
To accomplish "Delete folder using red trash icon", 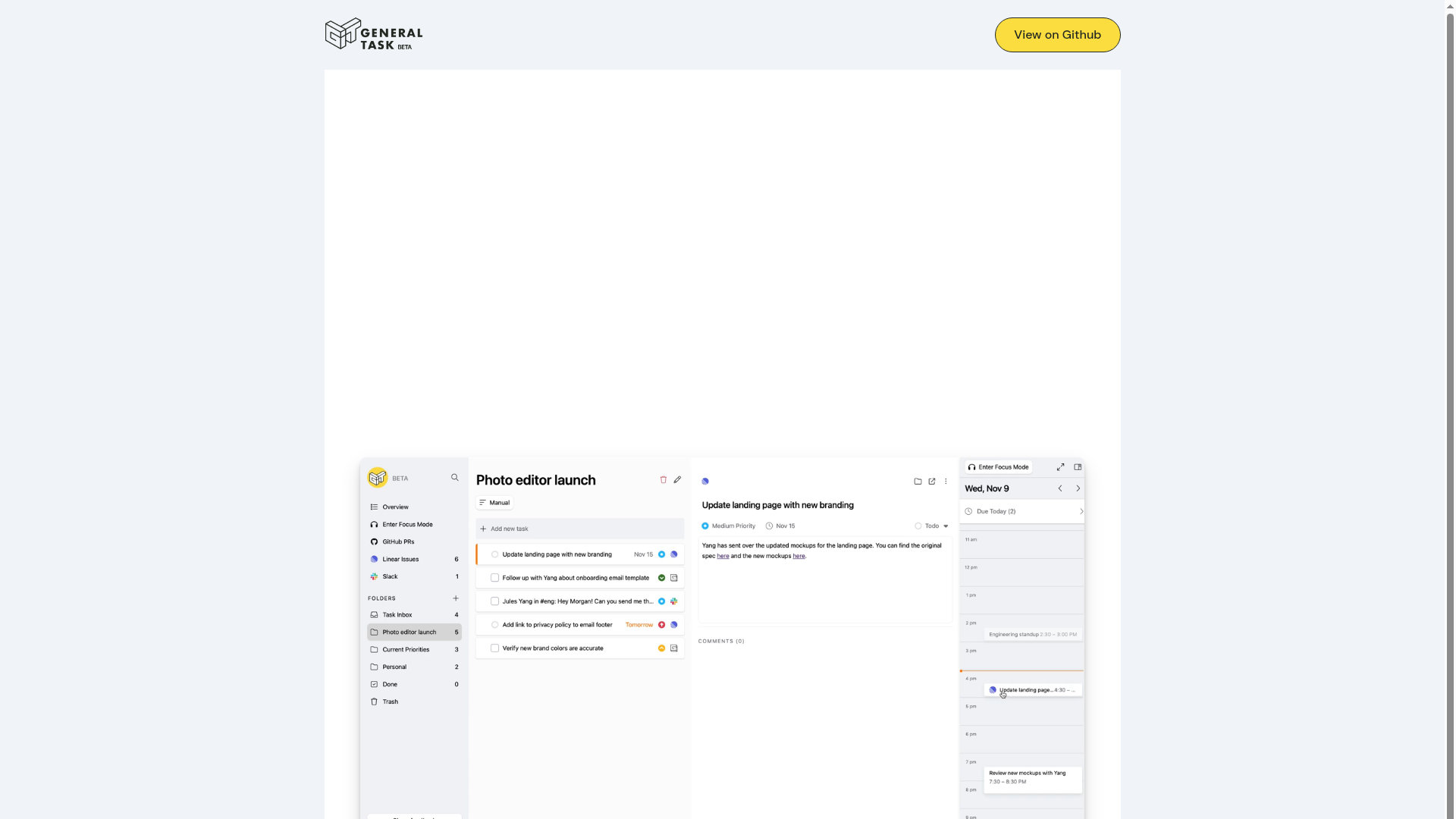I will tap(664, 480).
